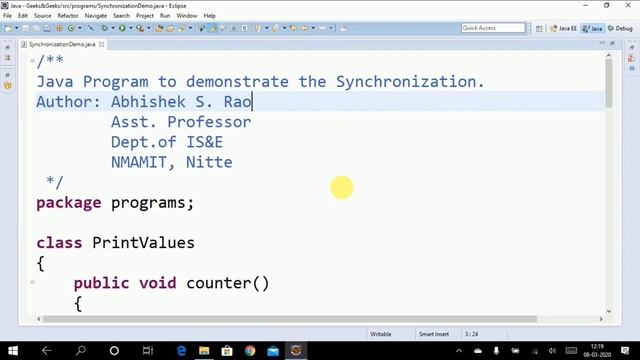
Task: Click the Smart Insert status bar entry
Action: (x=434, y=334)
